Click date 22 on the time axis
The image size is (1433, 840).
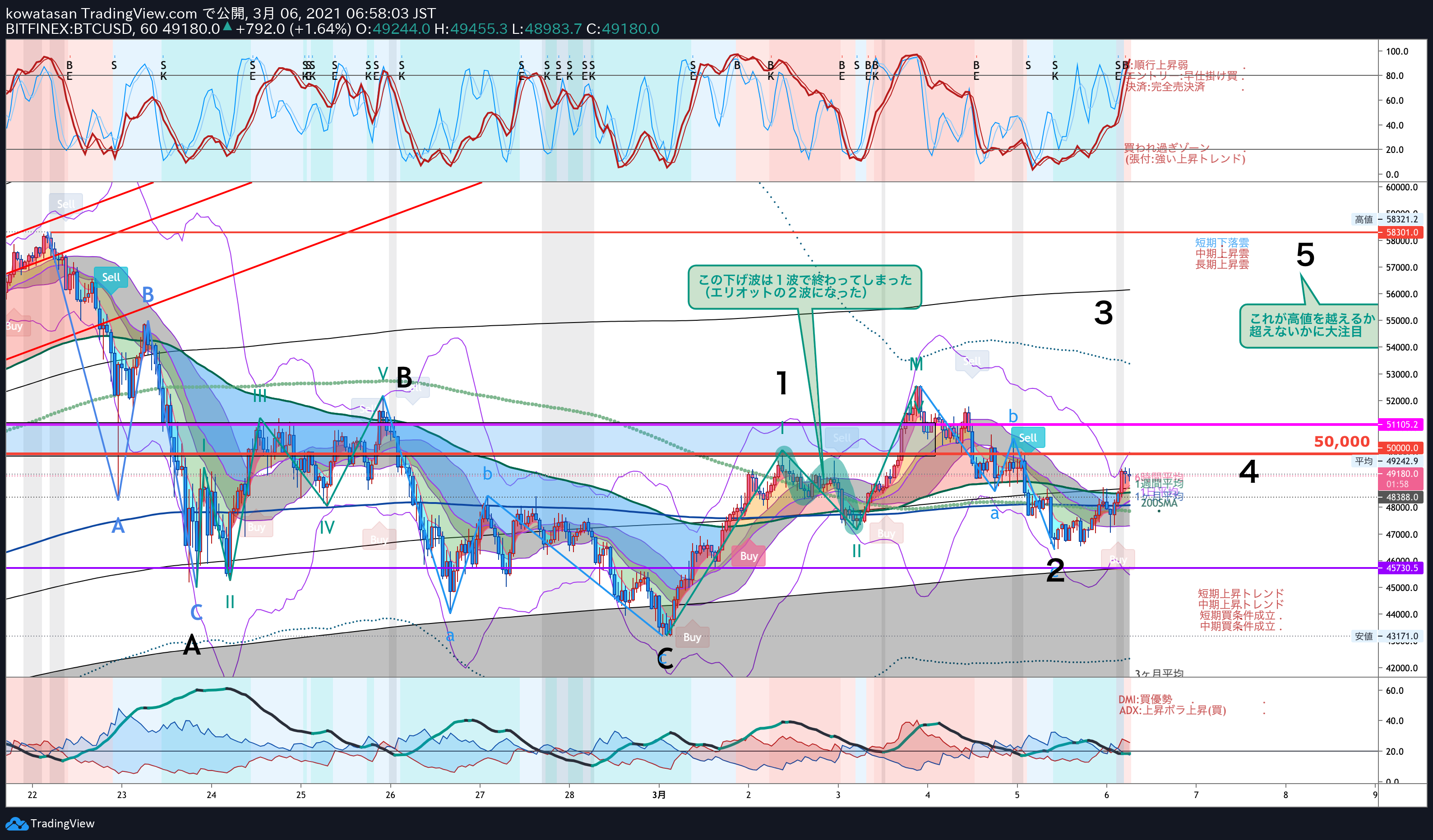pos(32,794)
